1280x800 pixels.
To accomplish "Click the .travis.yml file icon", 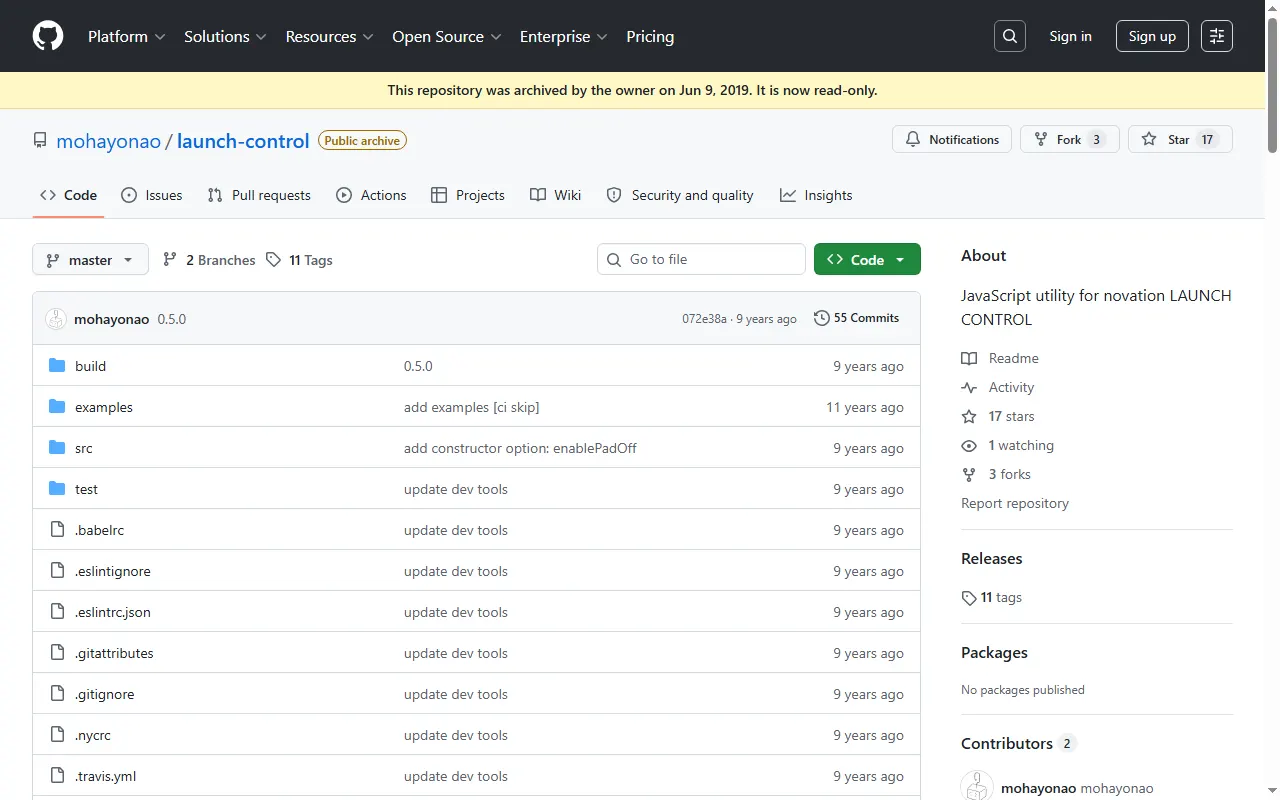I will pos(57,776).
